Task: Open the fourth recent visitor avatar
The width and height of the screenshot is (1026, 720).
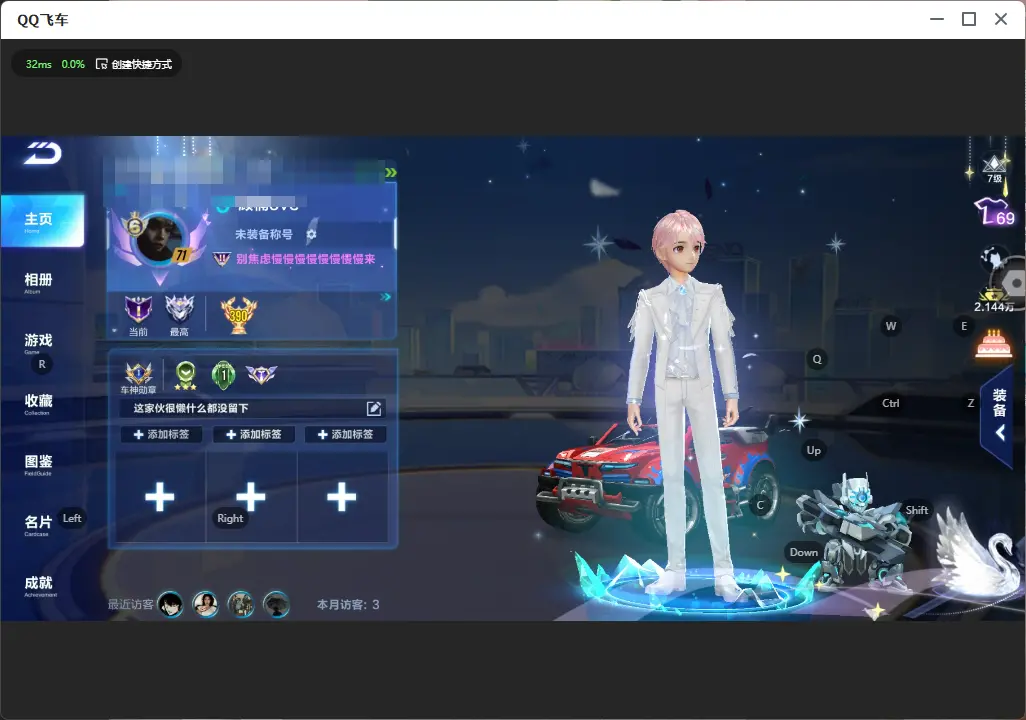Action: pos(276,604)
